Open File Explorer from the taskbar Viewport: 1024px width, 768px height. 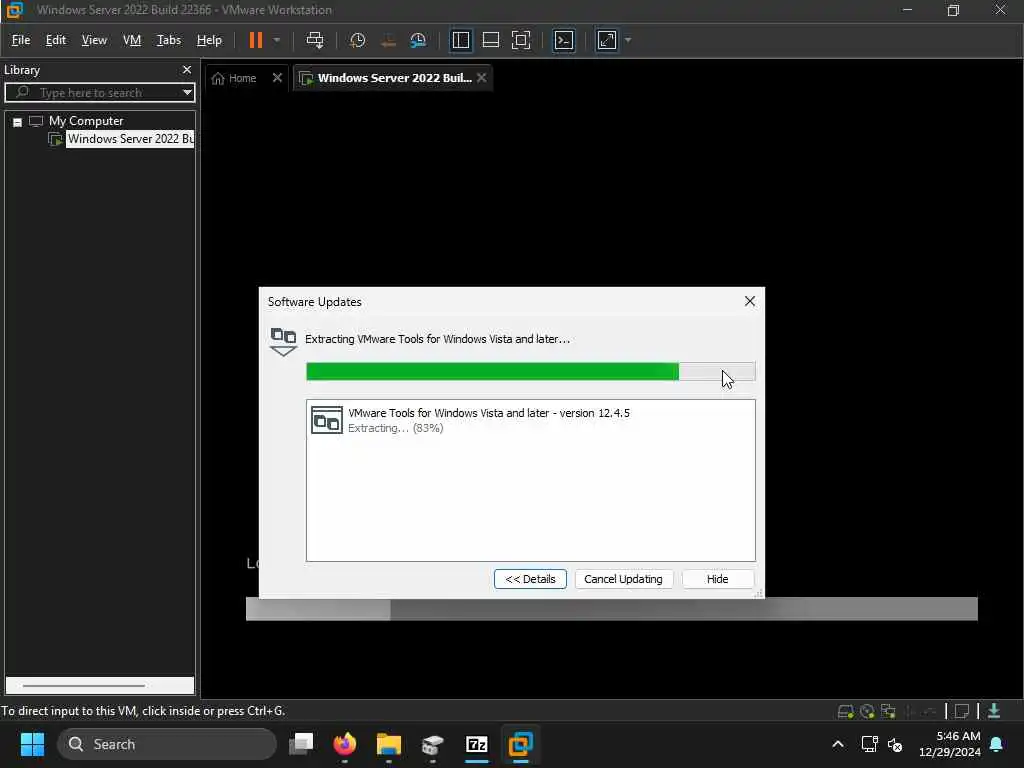pos(389,744)
